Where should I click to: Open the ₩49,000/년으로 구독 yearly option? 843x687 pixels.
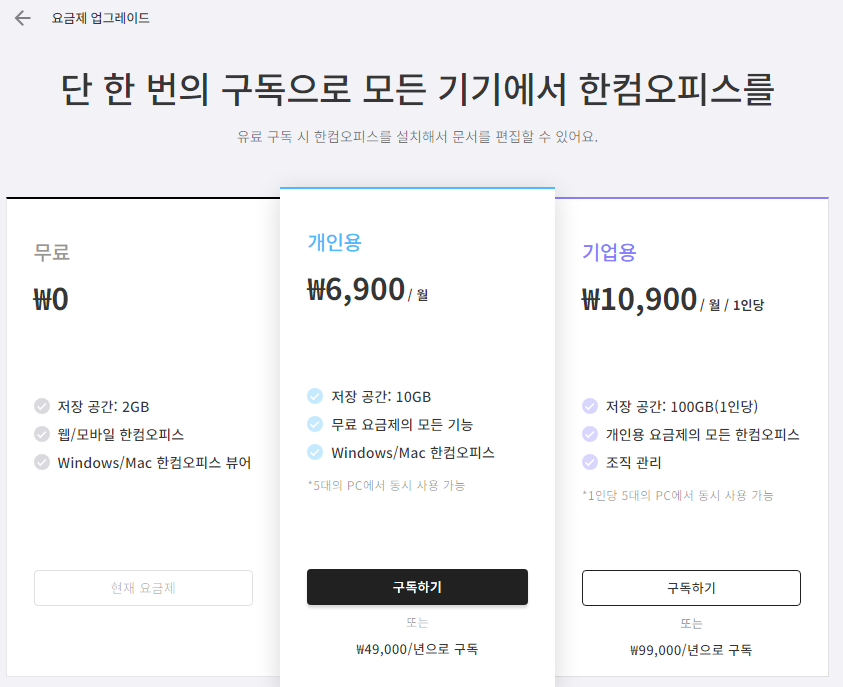pos(417,649)
